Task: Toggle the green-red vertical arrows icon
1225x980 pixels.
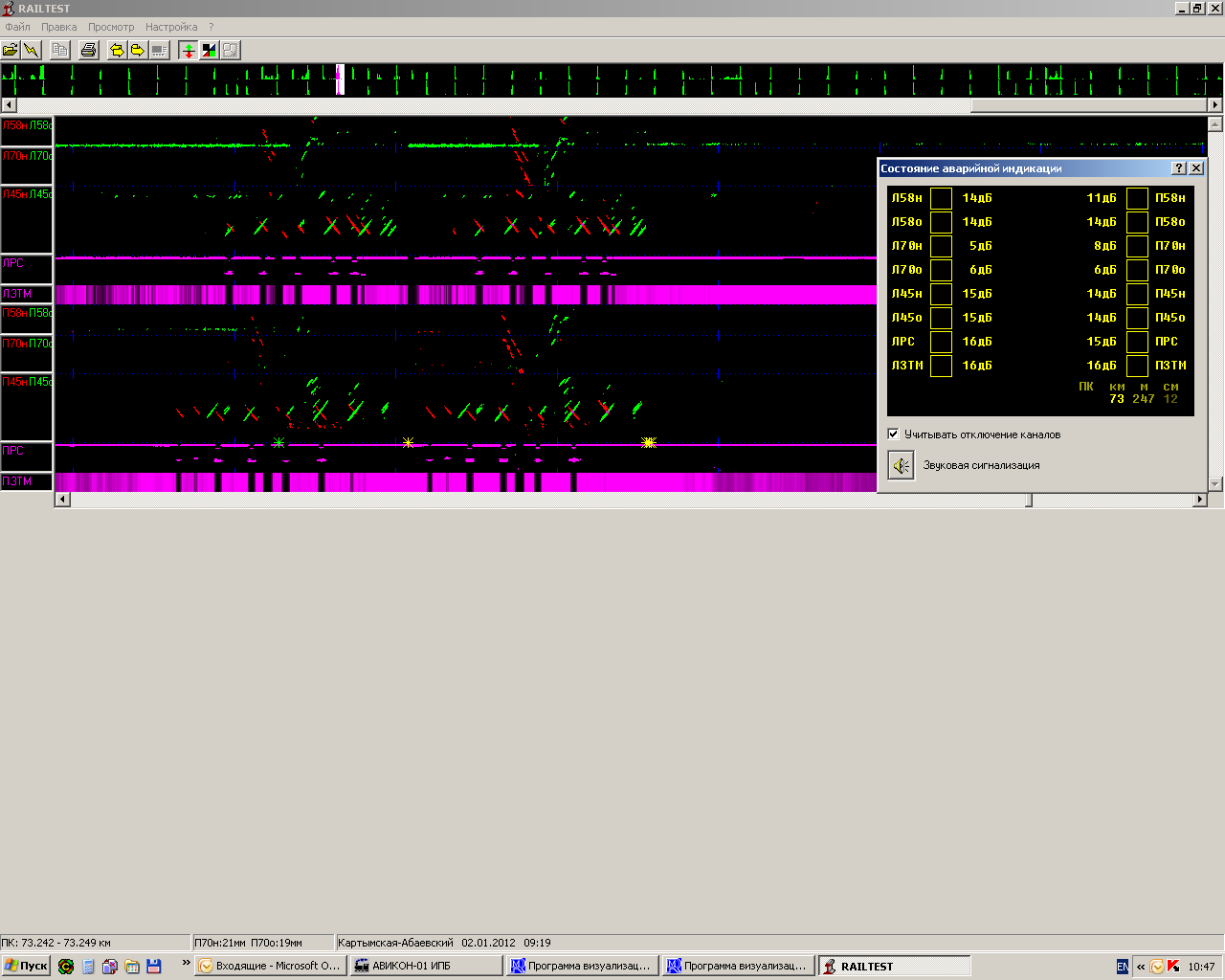Action: click(189, 50)
